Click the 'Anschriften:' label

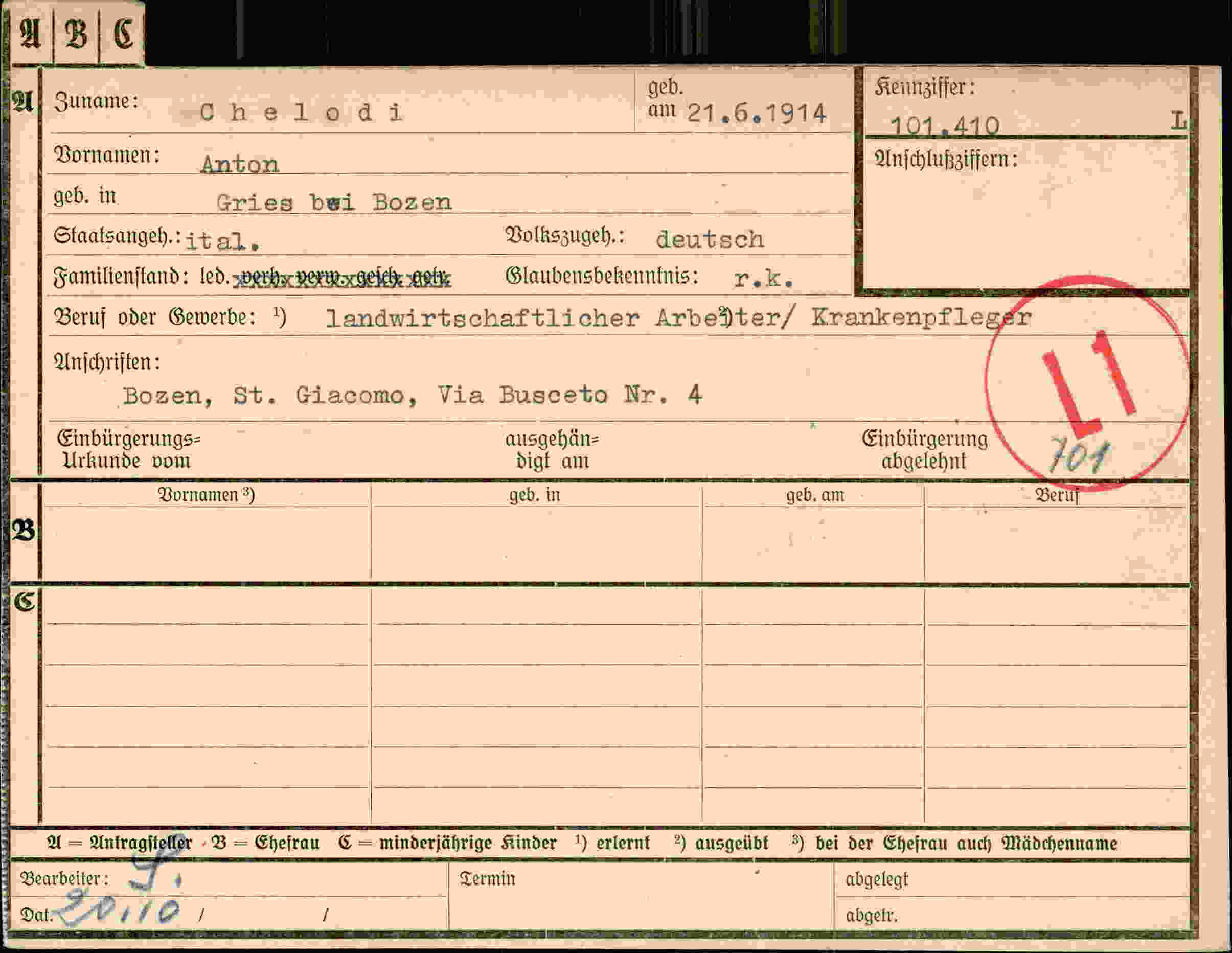tap(107, 361)
